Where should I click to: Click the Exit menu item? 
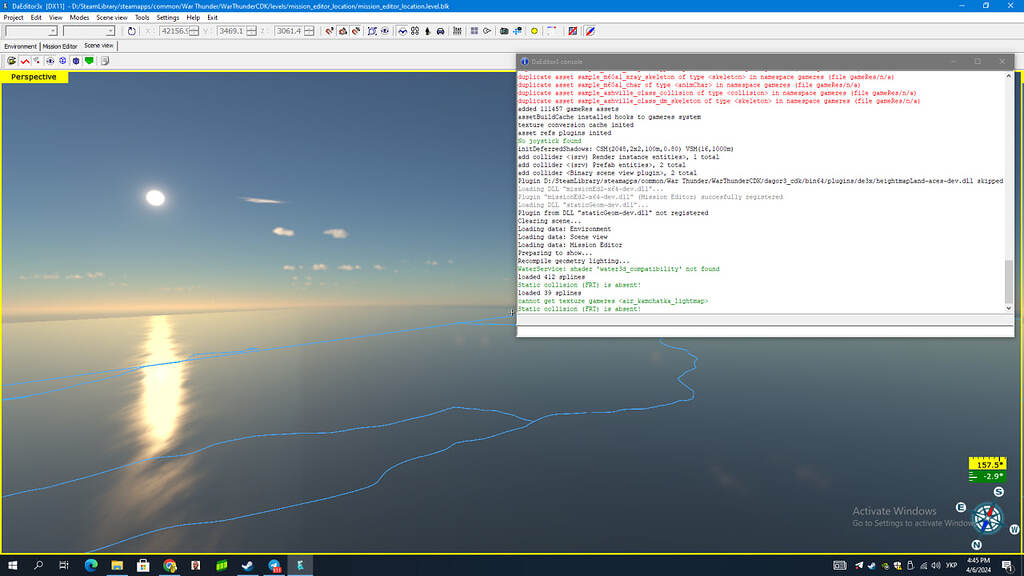pos(212,18)
